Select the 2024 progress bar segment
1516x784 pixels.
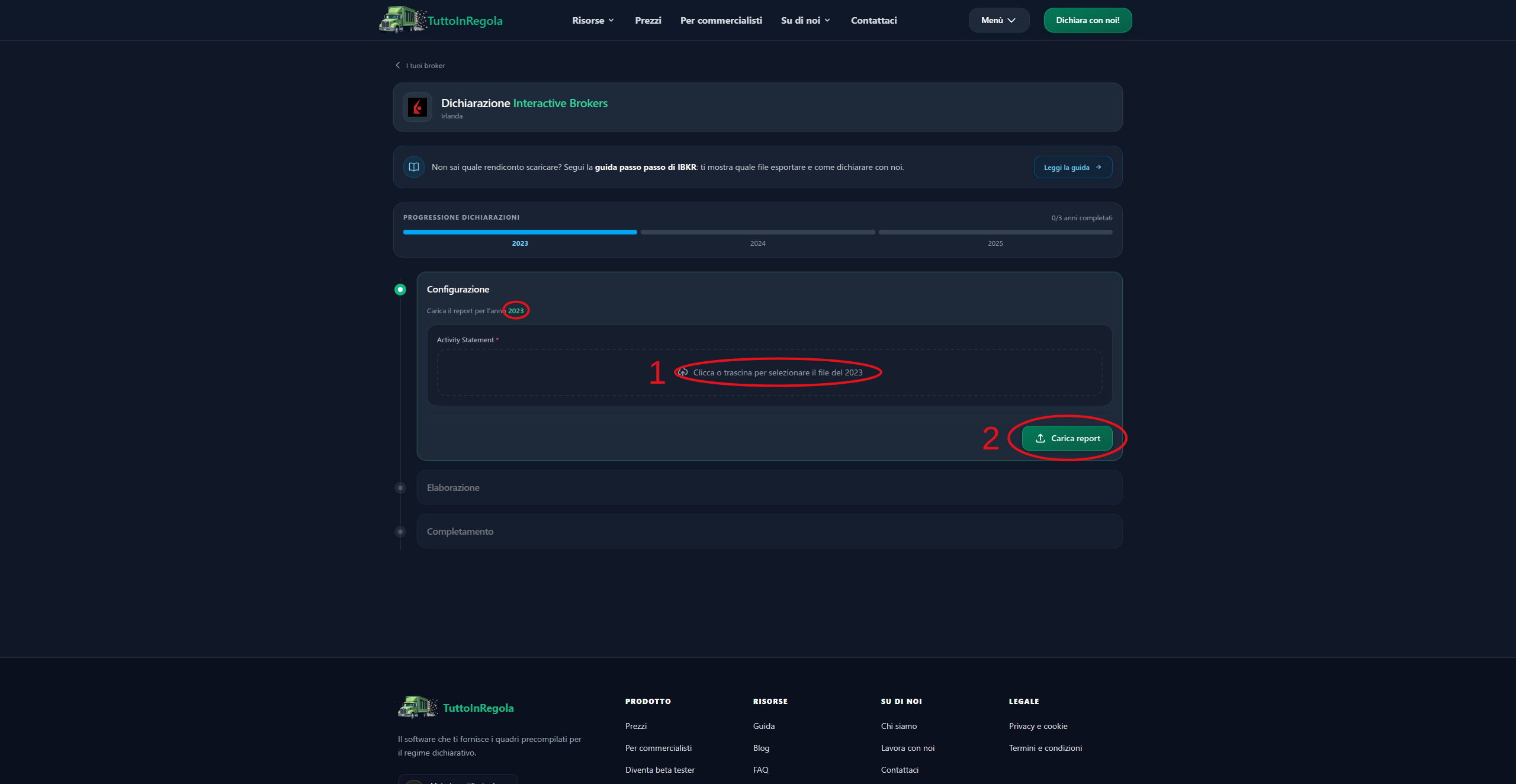coord(757,232)
